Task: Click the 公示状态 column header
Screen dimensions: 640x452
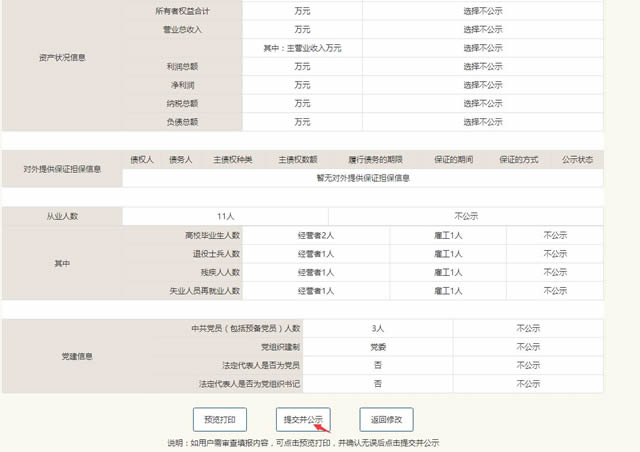Action: 577,160
